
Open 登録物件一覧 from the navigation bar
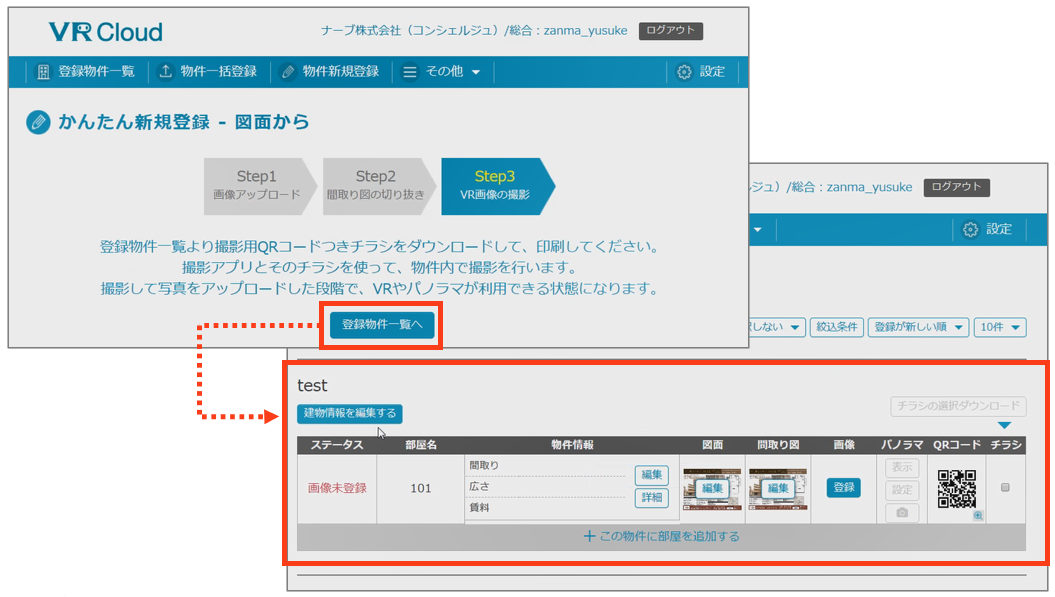(85, 72)
